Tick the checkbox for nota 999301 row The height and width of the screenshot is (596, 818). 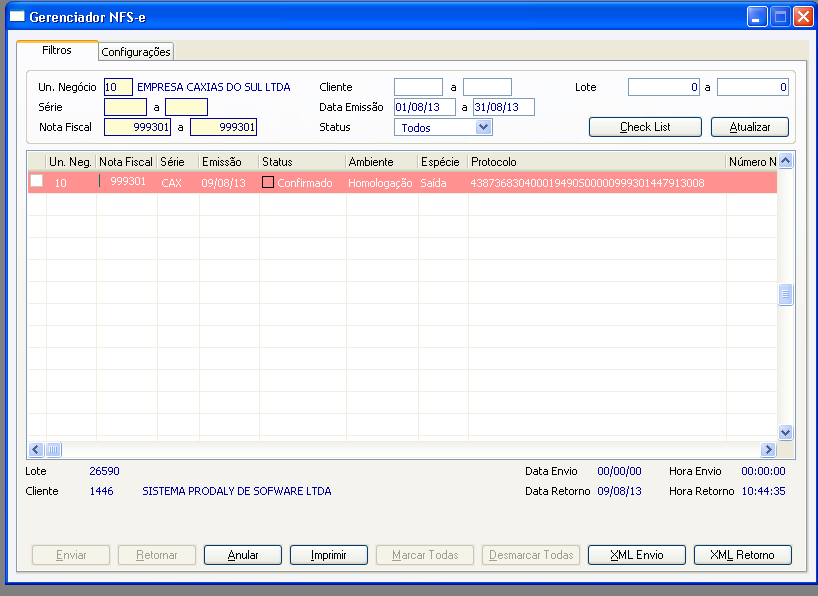[x=37, y=181]
